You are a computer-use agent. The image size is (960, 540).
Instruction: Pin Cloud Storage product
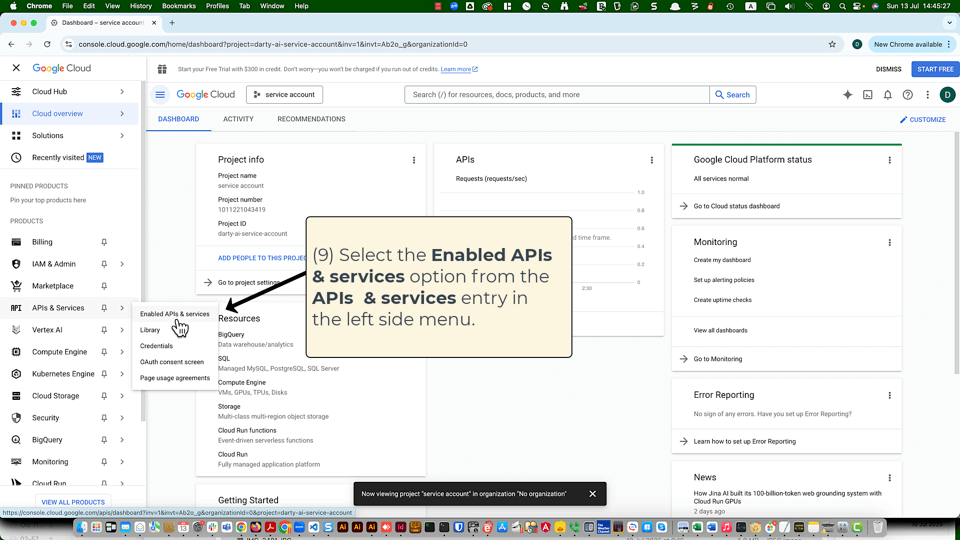click(x=104, y=397)
